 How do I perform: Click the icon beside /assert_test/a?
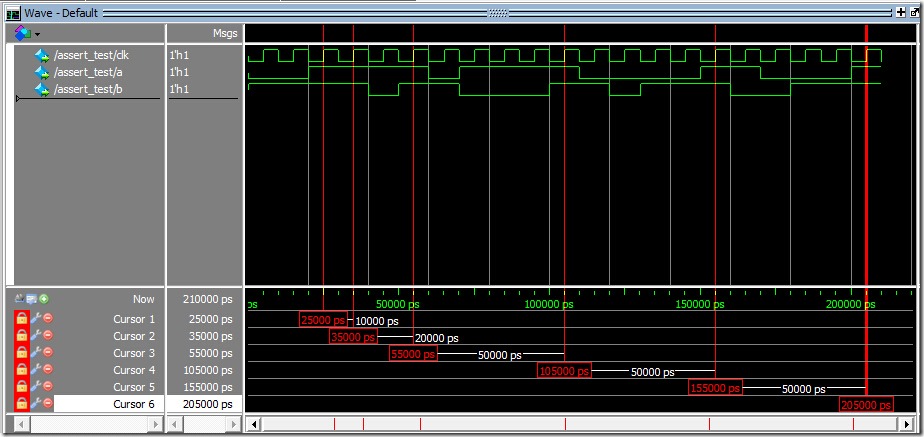pos(42,73)
